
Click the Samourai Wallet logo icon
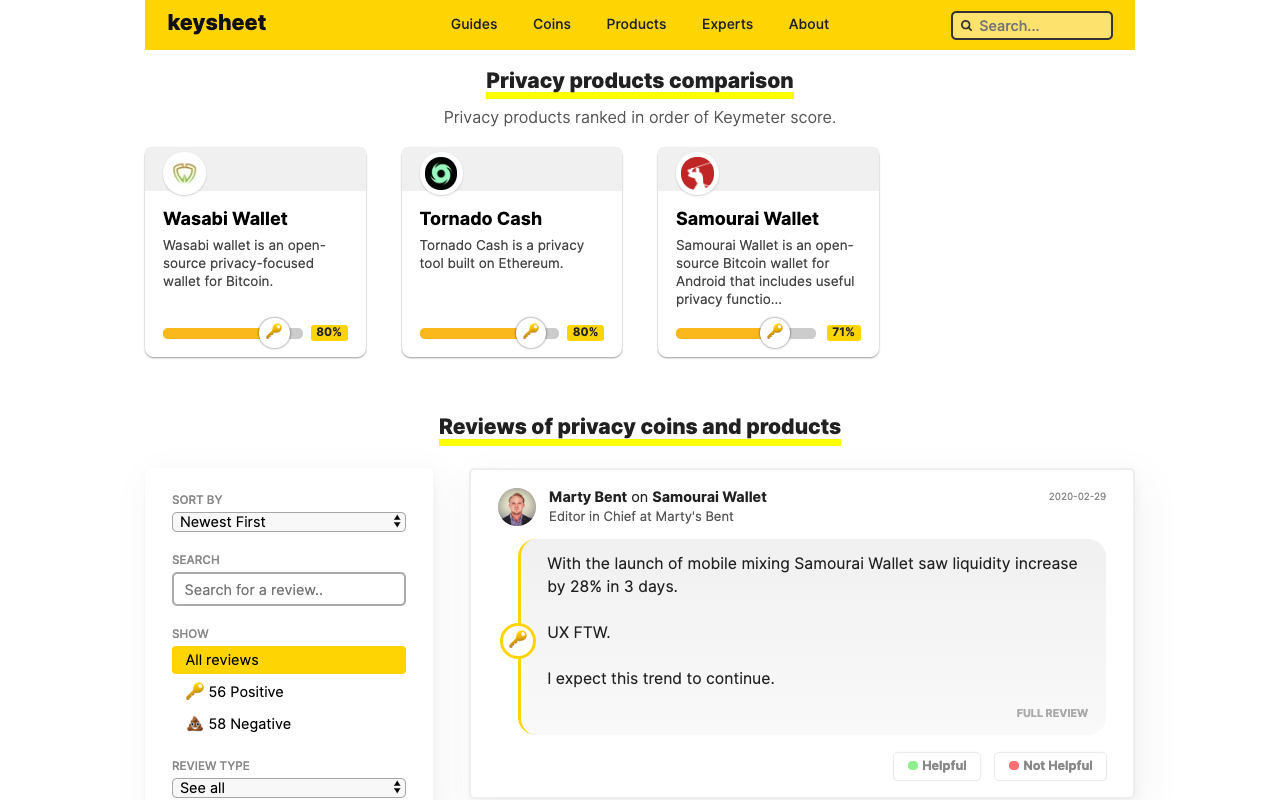pos(697,173)
